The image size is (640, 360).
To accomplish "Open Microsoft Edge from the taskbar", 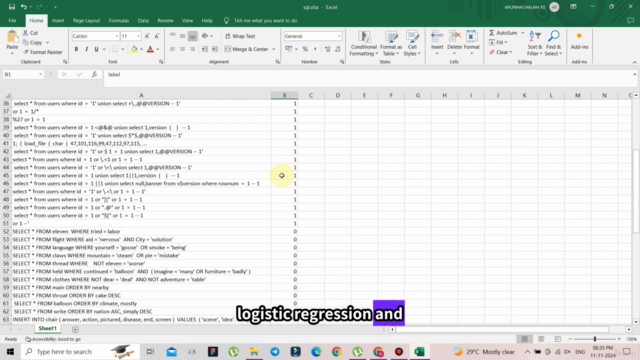I will [316, 351].
